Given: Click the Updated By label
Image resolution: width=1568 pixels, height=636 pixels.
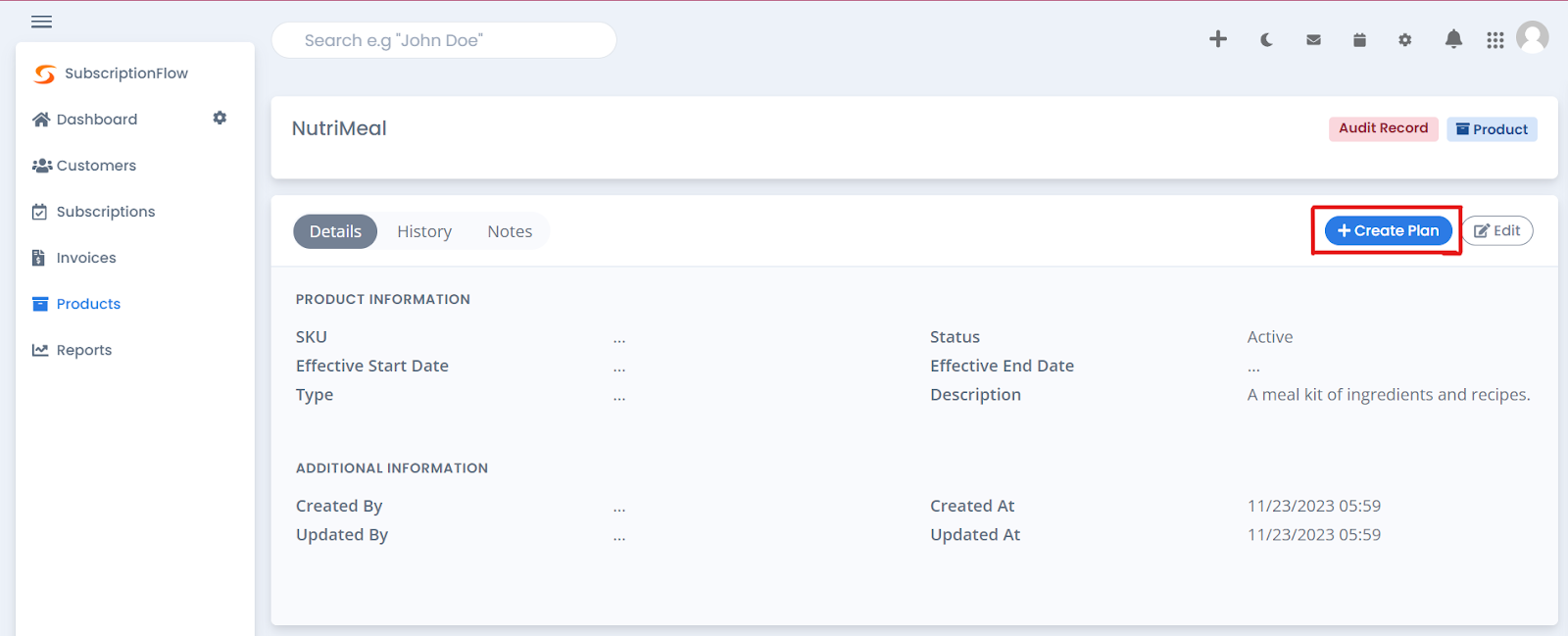Looking at the screenshot, I should pyautogui.click(x=342, y=535).
